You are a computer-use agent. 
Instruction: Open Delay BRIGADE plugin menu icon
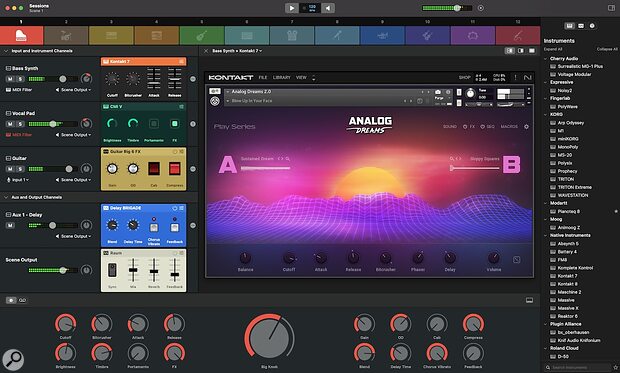tap(181, 208)
